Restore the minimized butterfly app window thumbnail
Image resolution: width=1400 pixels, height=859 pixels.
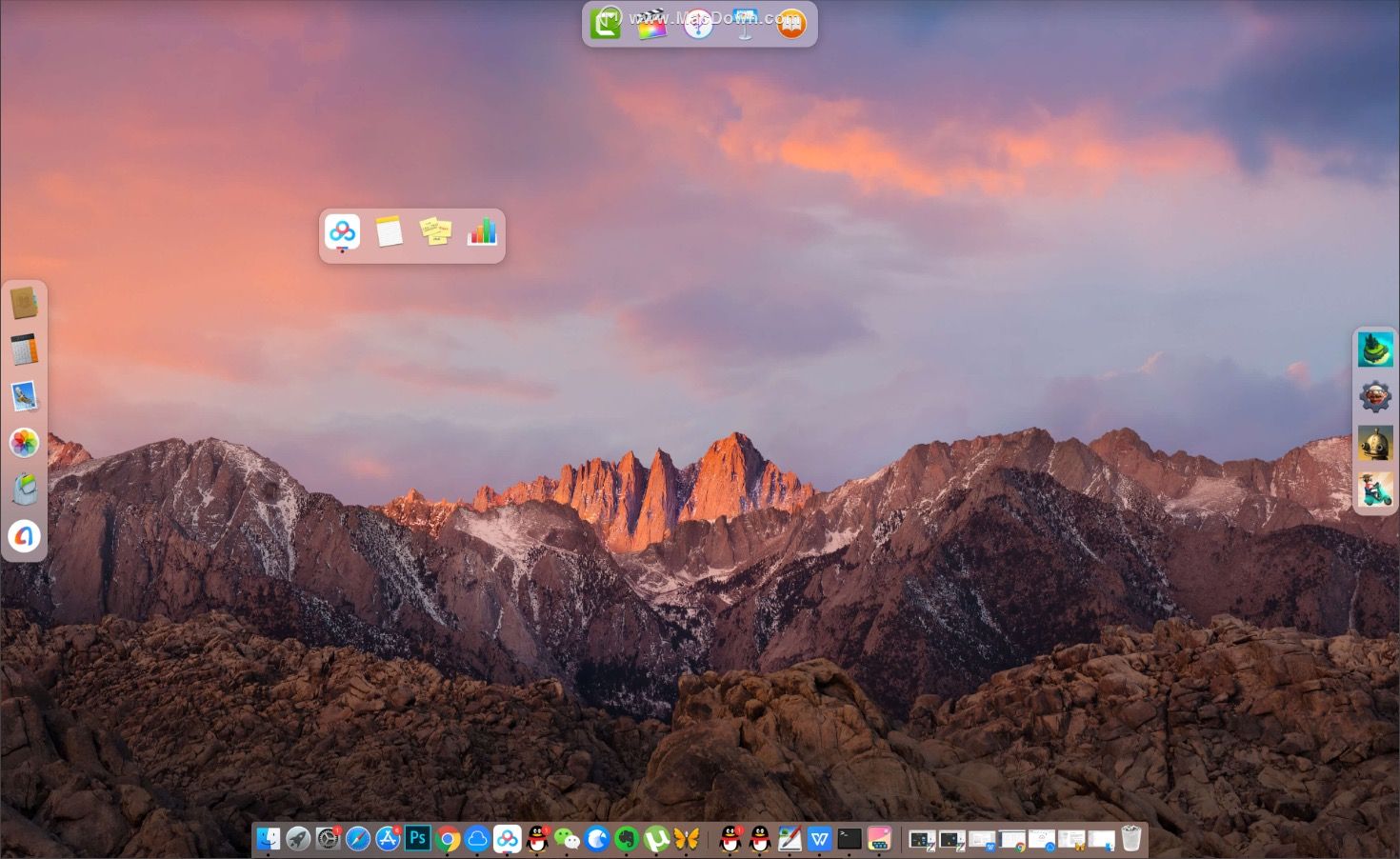click(1071, 840)
